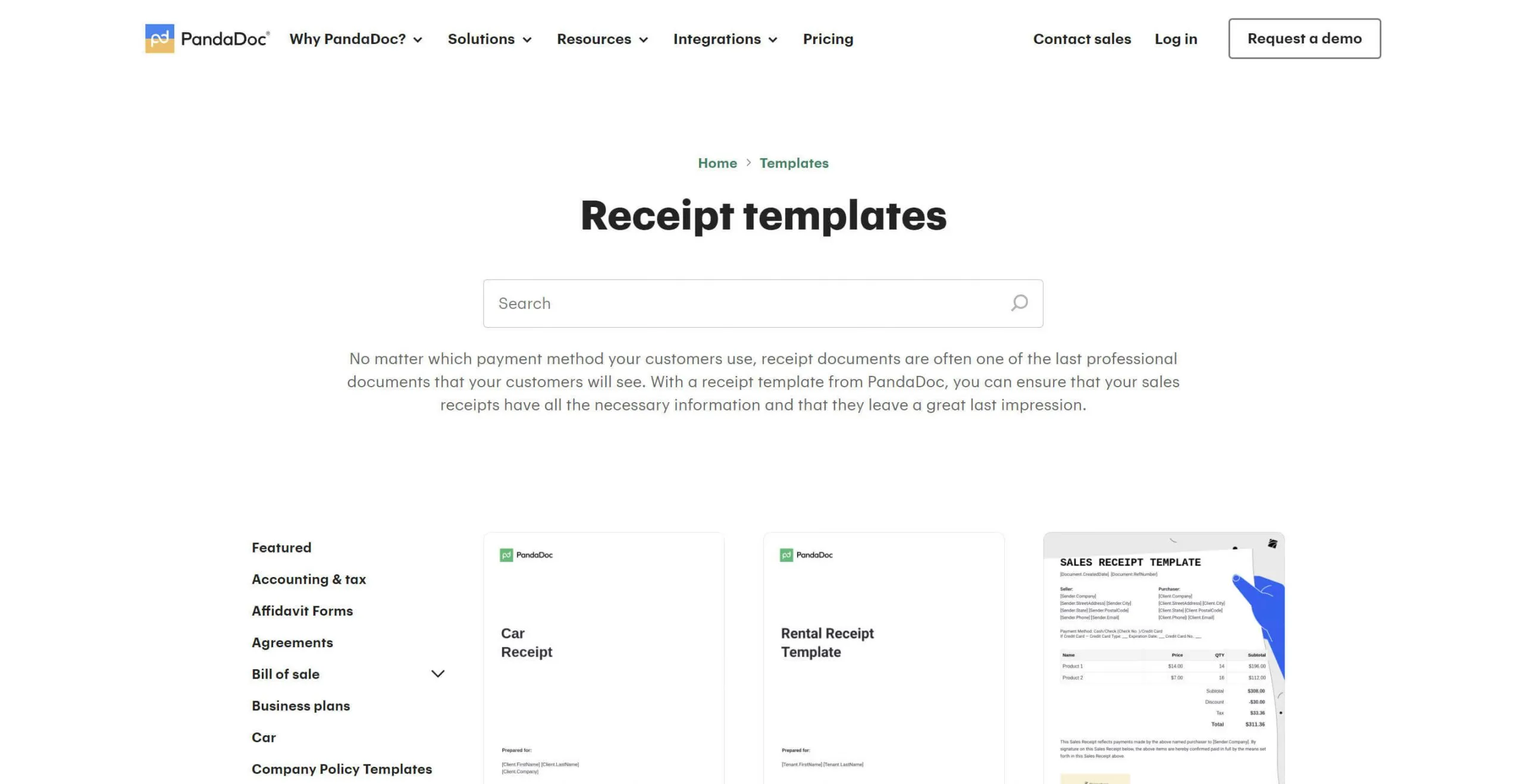
Task: Expand the Why PandaDoc menu
Action: click(x=355, y=38)
